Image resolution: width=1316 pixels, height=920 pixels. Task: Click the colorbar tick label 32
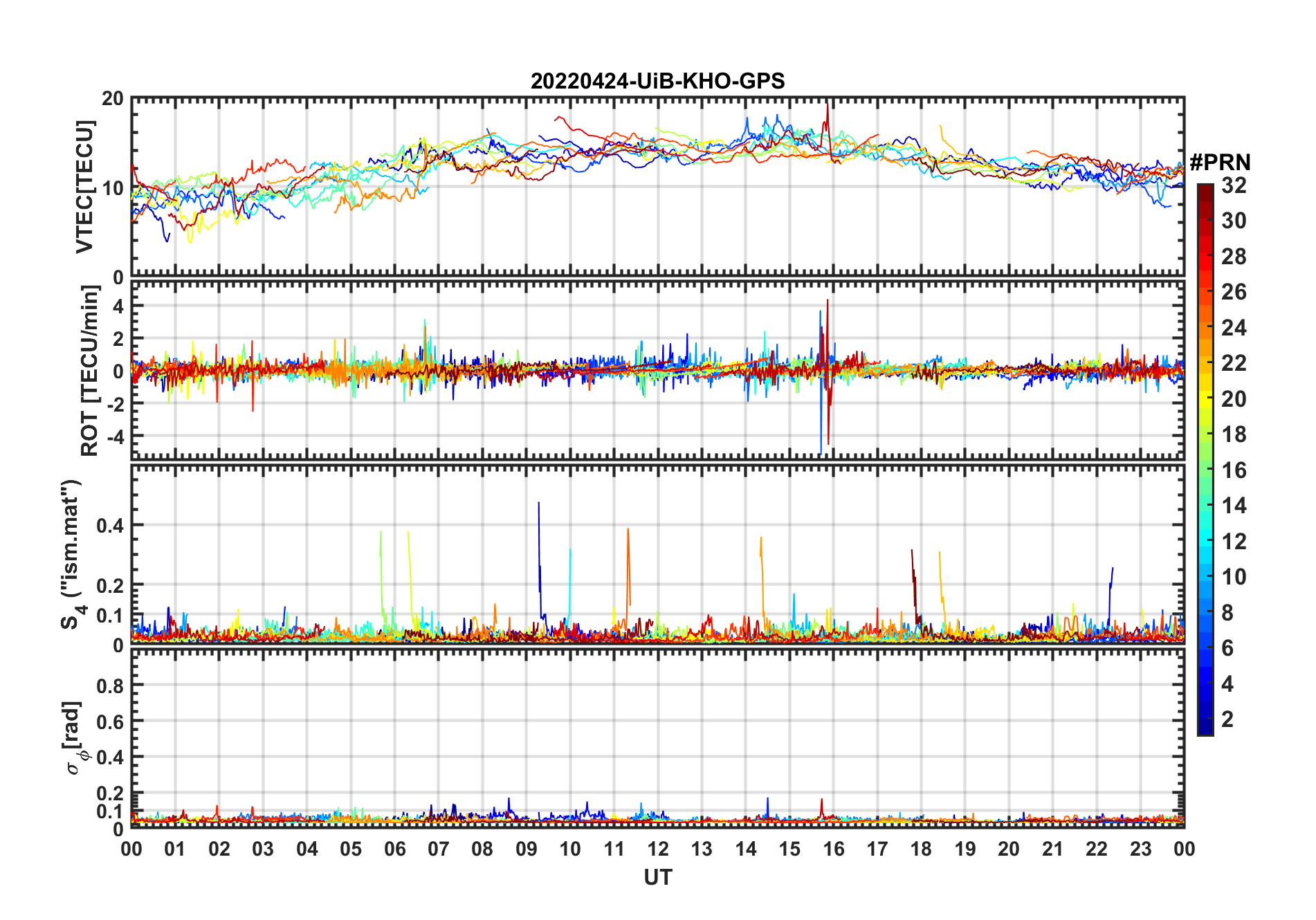[x=1234, y=185]
